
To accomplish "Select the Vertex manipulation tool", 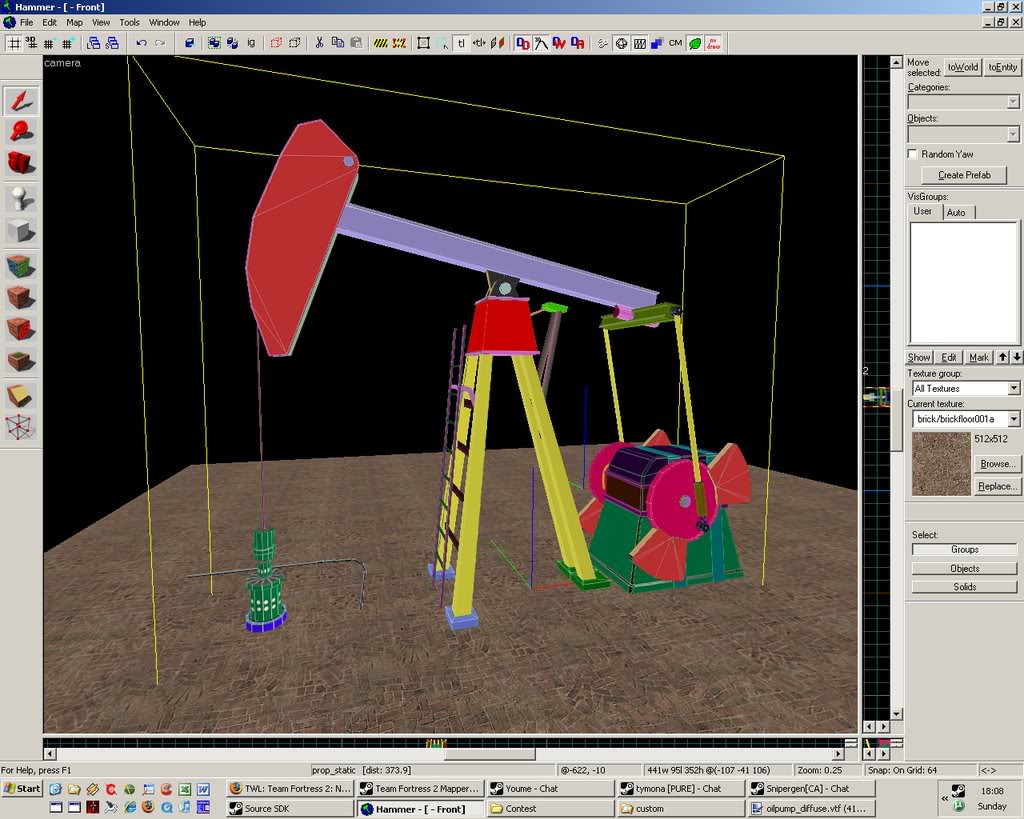I will [22, 428].
